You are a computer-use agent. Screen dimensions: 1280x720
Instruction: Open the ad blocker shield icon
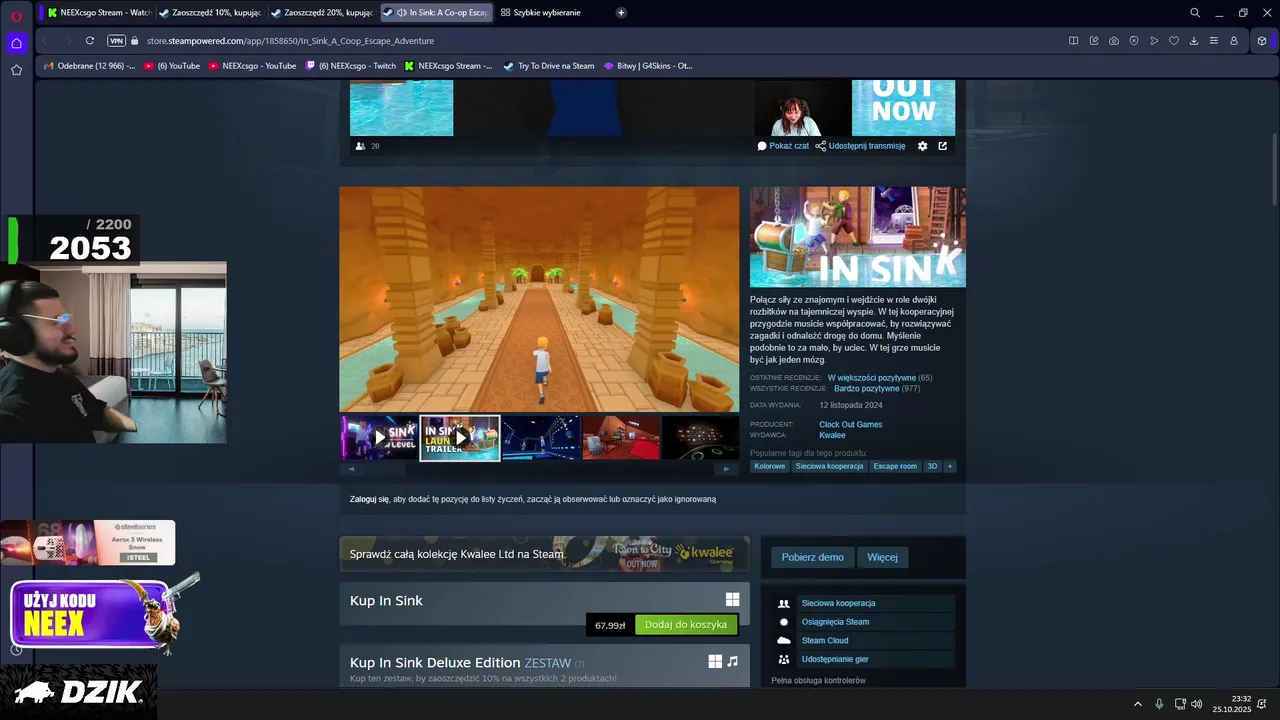click(1134, 41)
